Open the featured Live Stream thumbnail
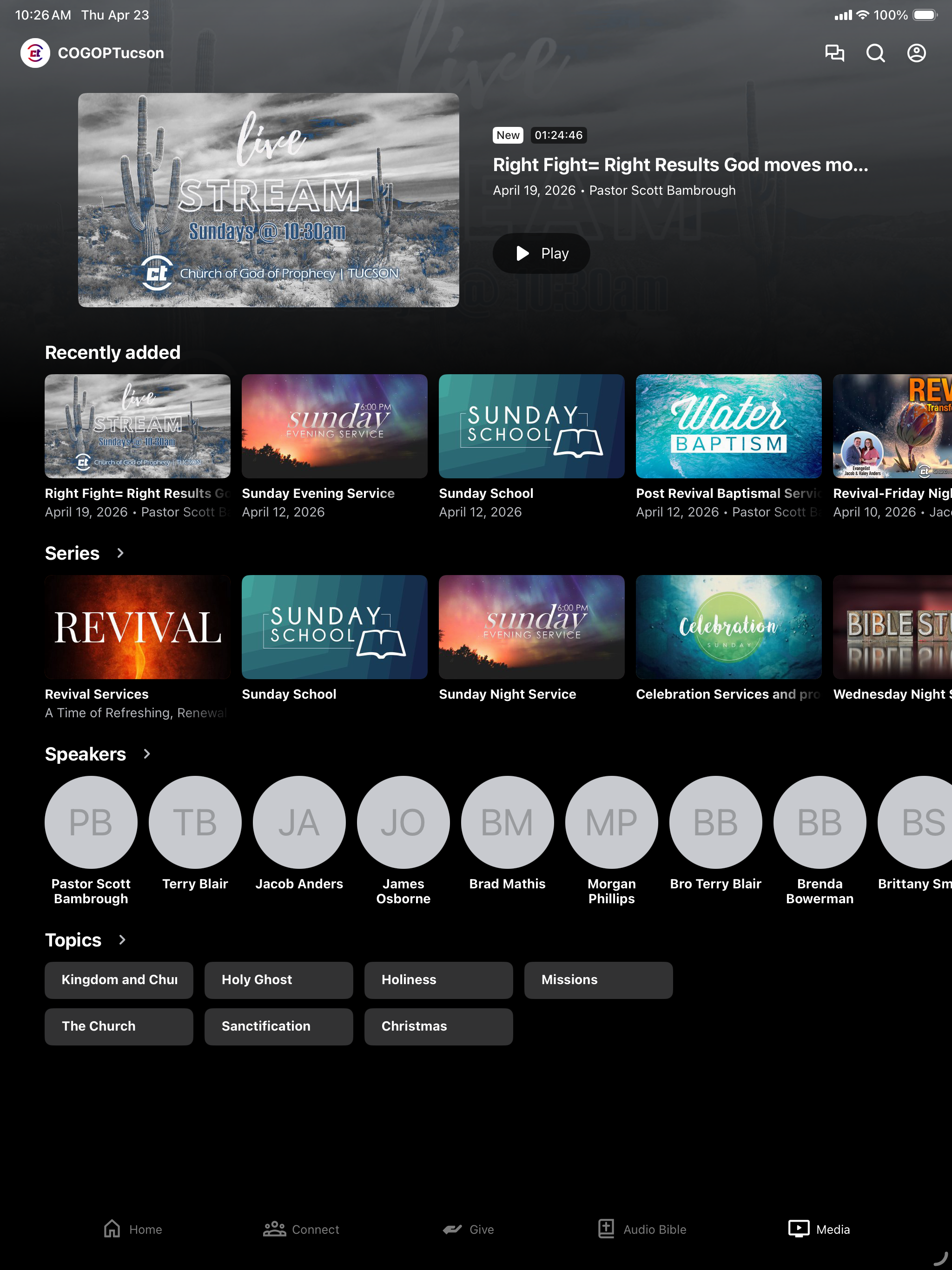 coord(268,200)
